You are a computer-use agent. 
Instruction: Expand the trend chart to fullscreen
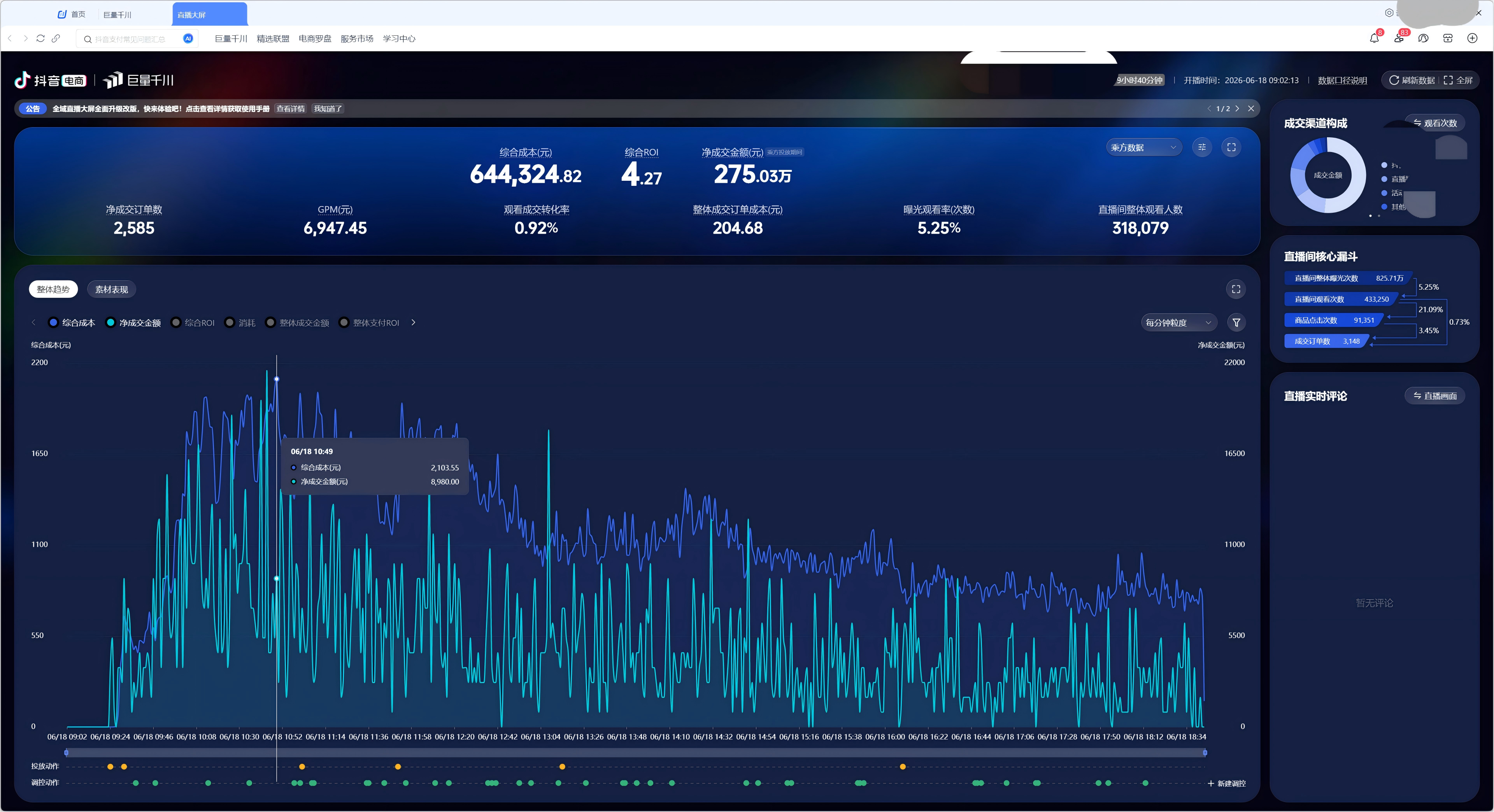(x=1235, y=289)
